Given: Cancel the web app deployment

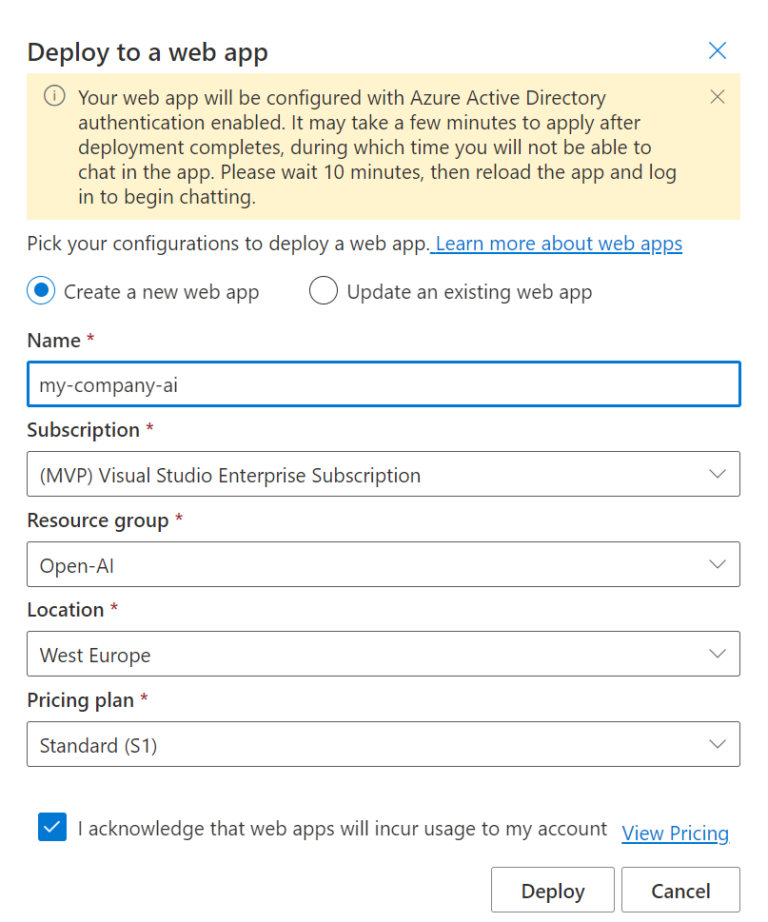Looking at the screenshot, I should pos(681,890).
